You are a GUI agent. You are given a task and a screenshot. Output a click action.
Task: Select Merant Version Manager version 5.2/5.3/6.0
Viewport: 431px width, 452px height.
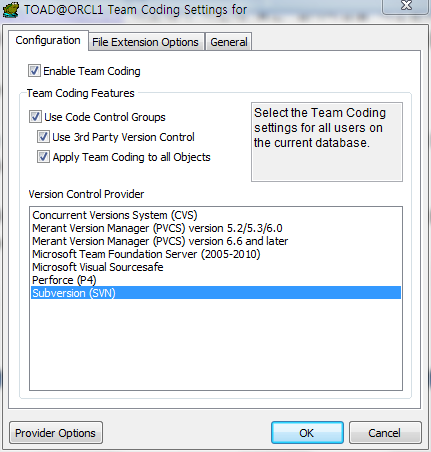point(216,228)
